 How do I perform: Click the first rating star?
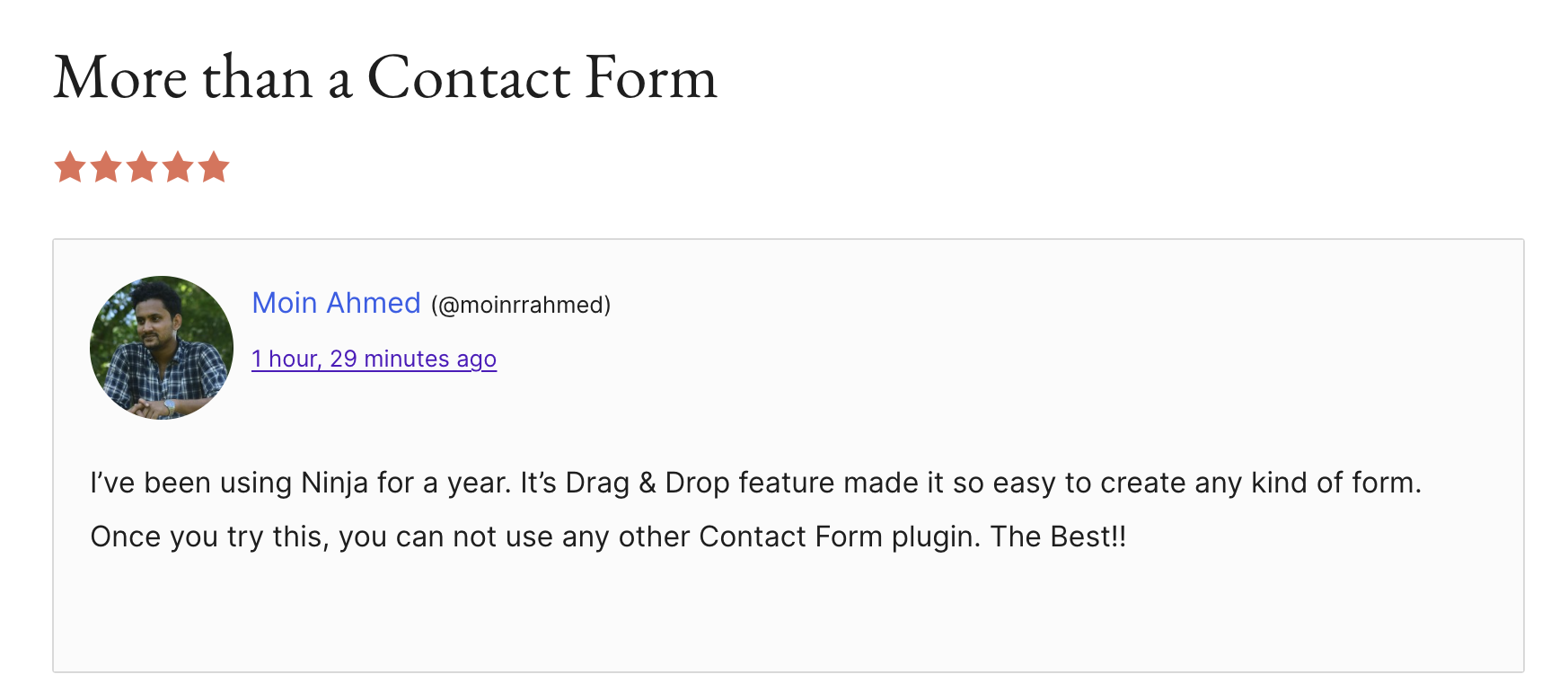click(69, 167)
